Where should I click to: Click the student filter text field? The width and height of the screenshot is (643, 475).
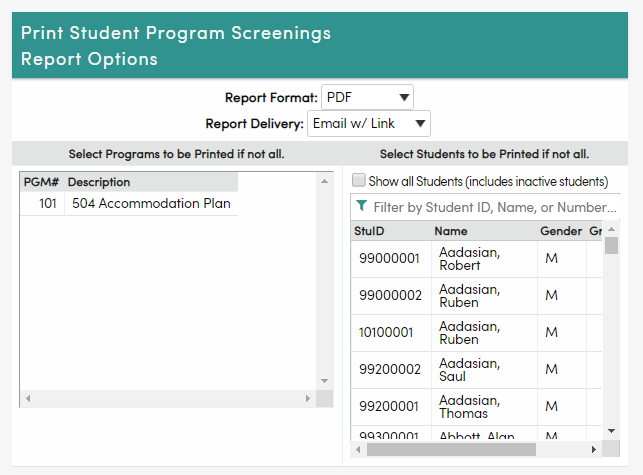[x=494, y=207]
